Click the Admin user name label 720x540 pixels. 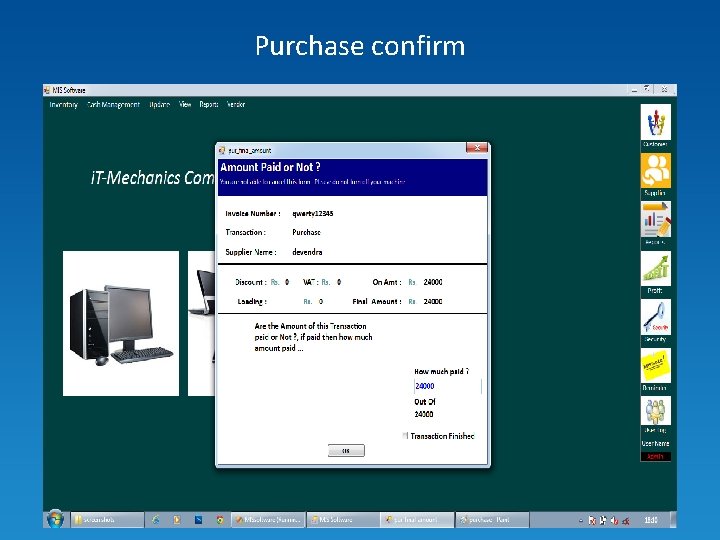point(655,456)
